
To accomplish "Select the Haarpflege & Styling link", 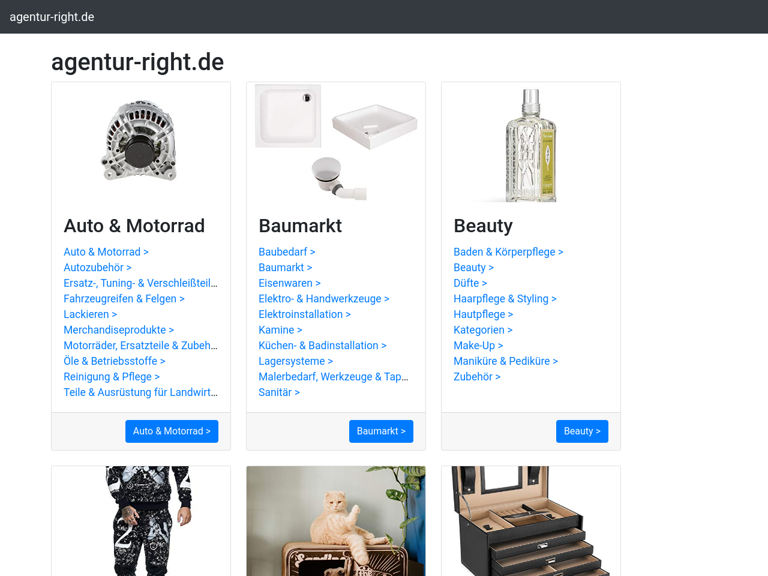I will tap(505, 299).
